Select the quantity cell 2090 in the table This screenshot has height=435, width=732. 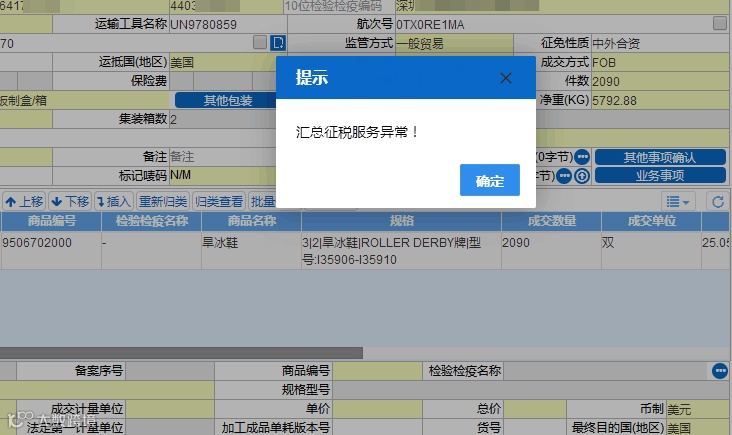552,251
